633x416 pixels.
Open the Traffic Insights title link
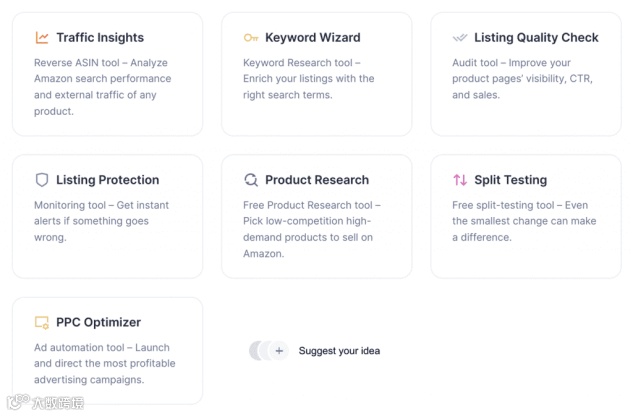[100, 38]
